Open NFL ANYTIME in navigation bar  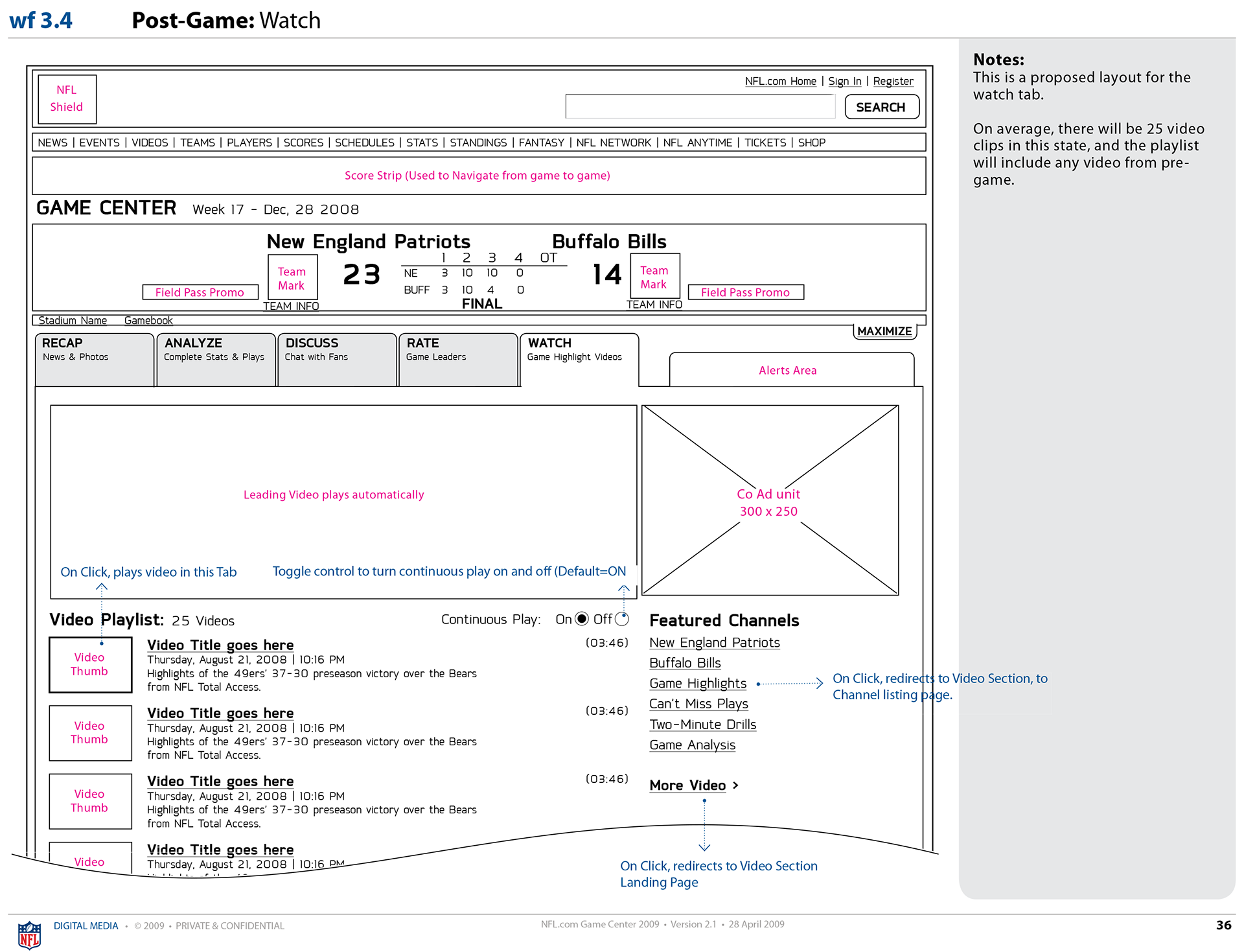coord(697,143)
